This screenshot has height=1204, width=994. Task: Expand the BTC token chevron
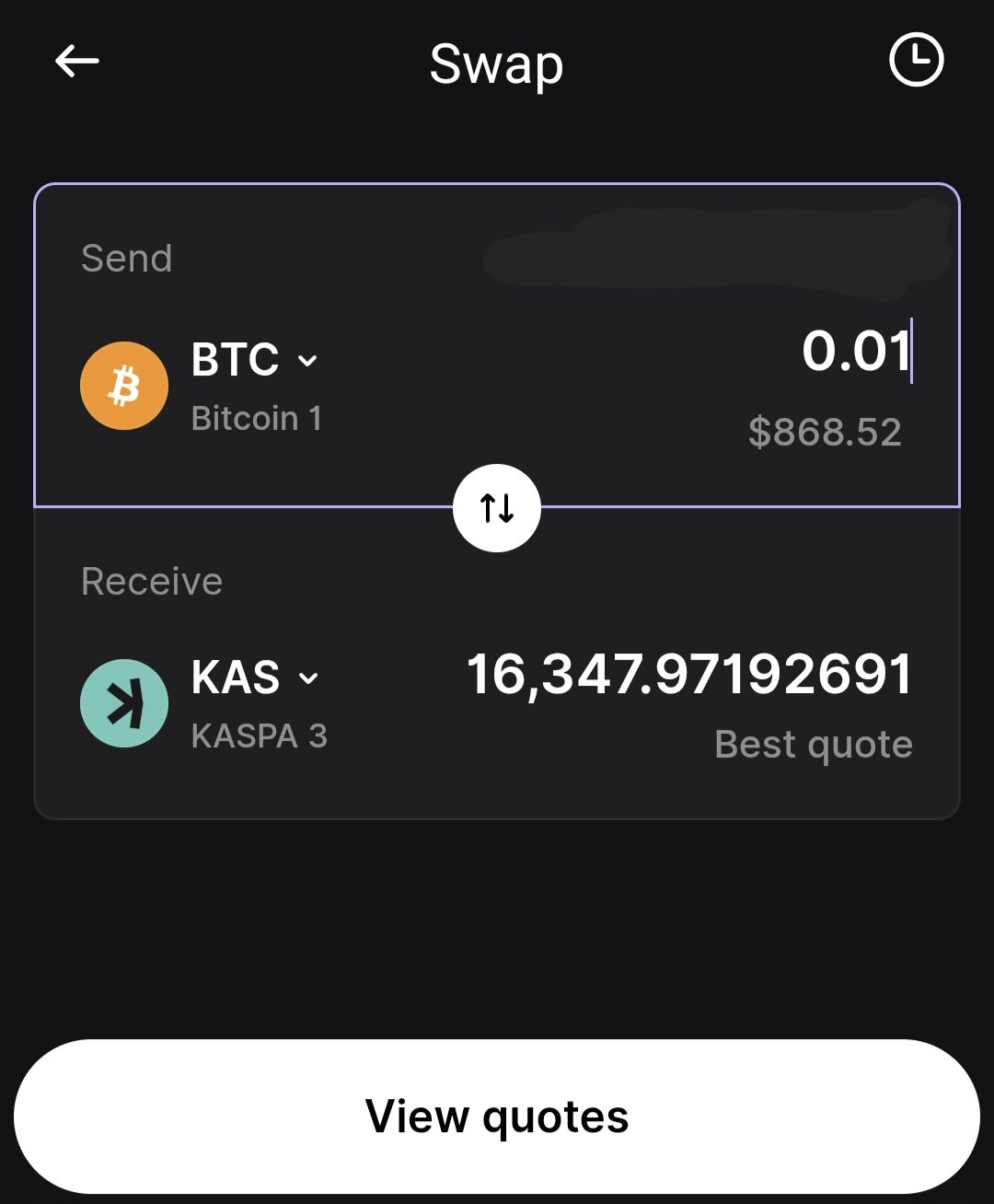[x=308, y=361]
